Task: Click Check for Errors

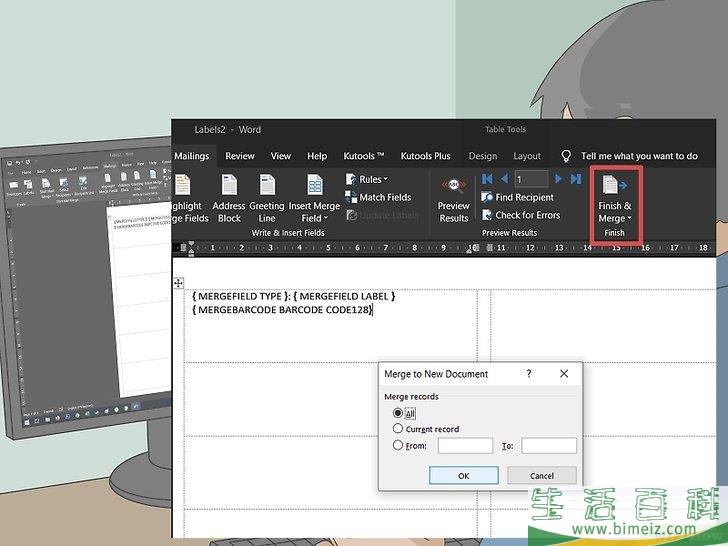Action: tap(521, 215)
